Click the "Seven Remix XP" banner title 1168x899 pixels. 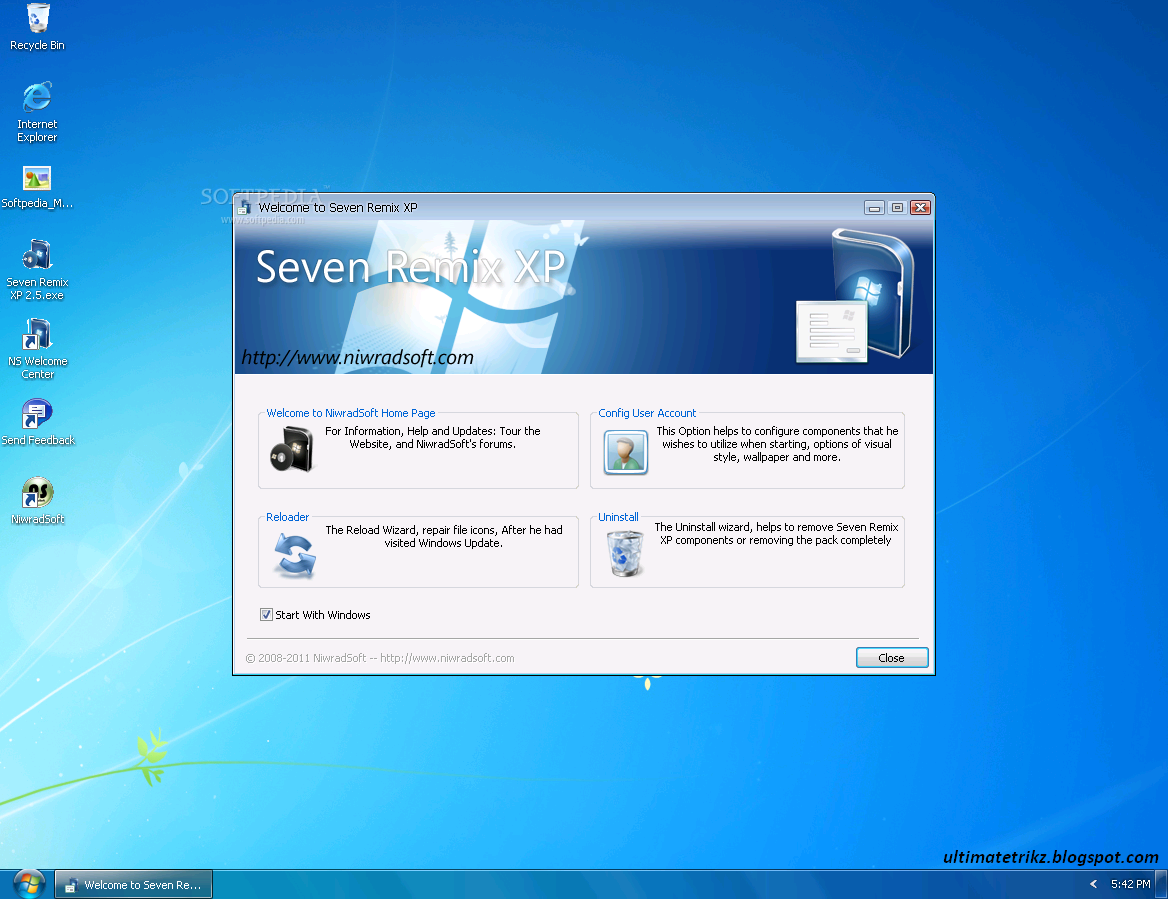(410, 267)
